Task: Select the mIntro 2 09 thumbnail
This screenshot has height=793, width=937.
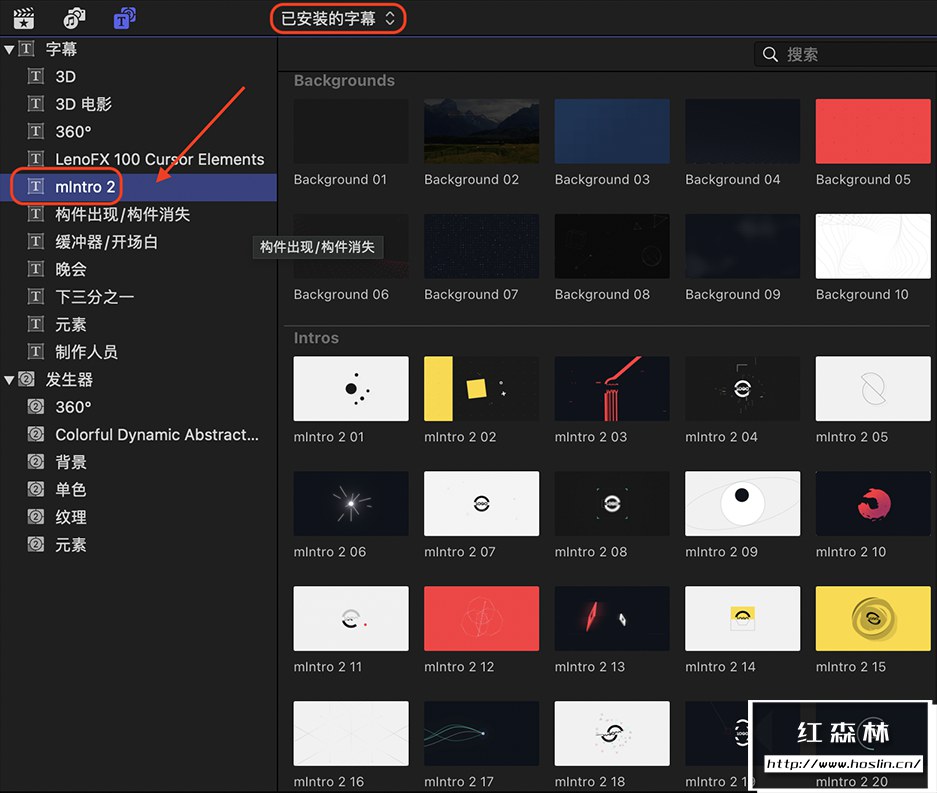Action: point(742,503)
